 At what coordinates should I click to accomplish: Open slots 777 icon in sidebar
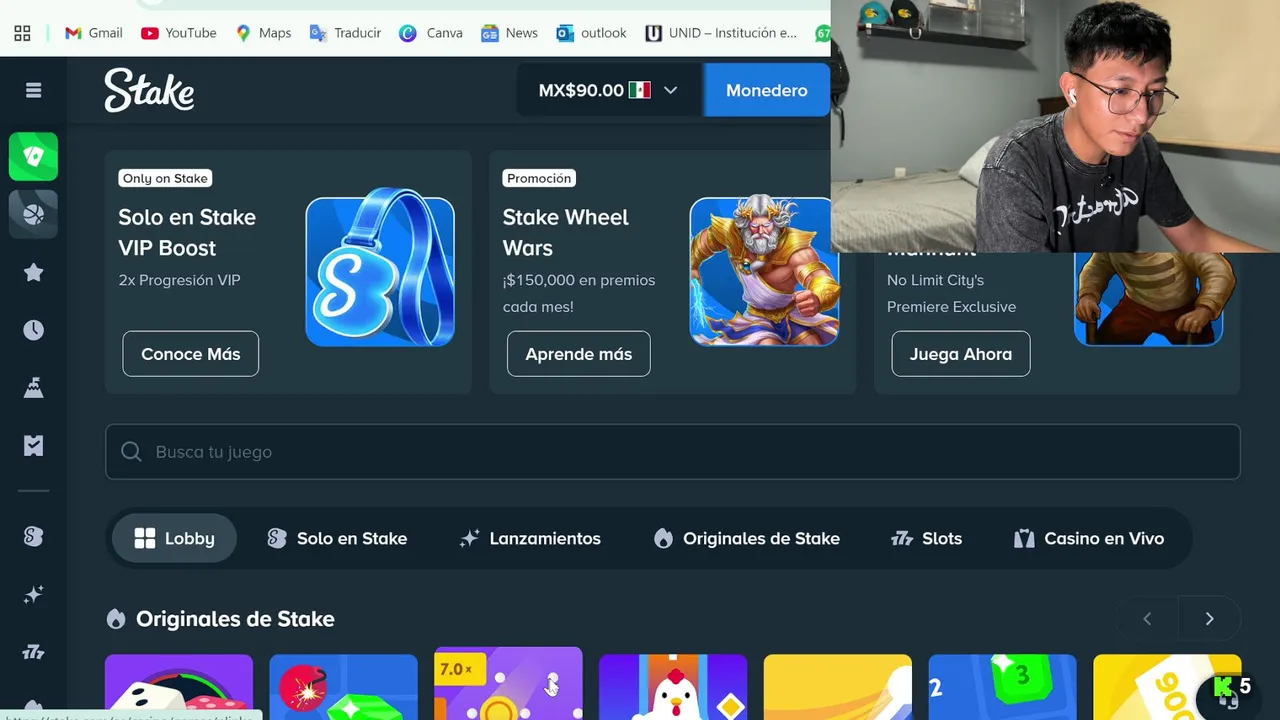pos(33,653)
